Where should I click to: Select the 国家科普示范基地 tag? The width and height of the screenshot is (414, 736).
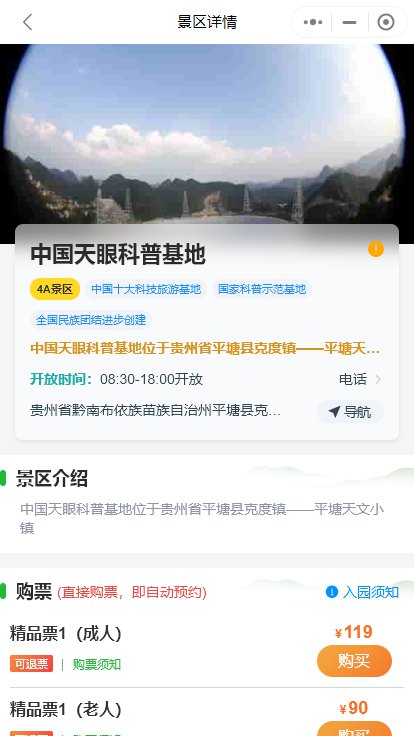(x=262, y=289)
